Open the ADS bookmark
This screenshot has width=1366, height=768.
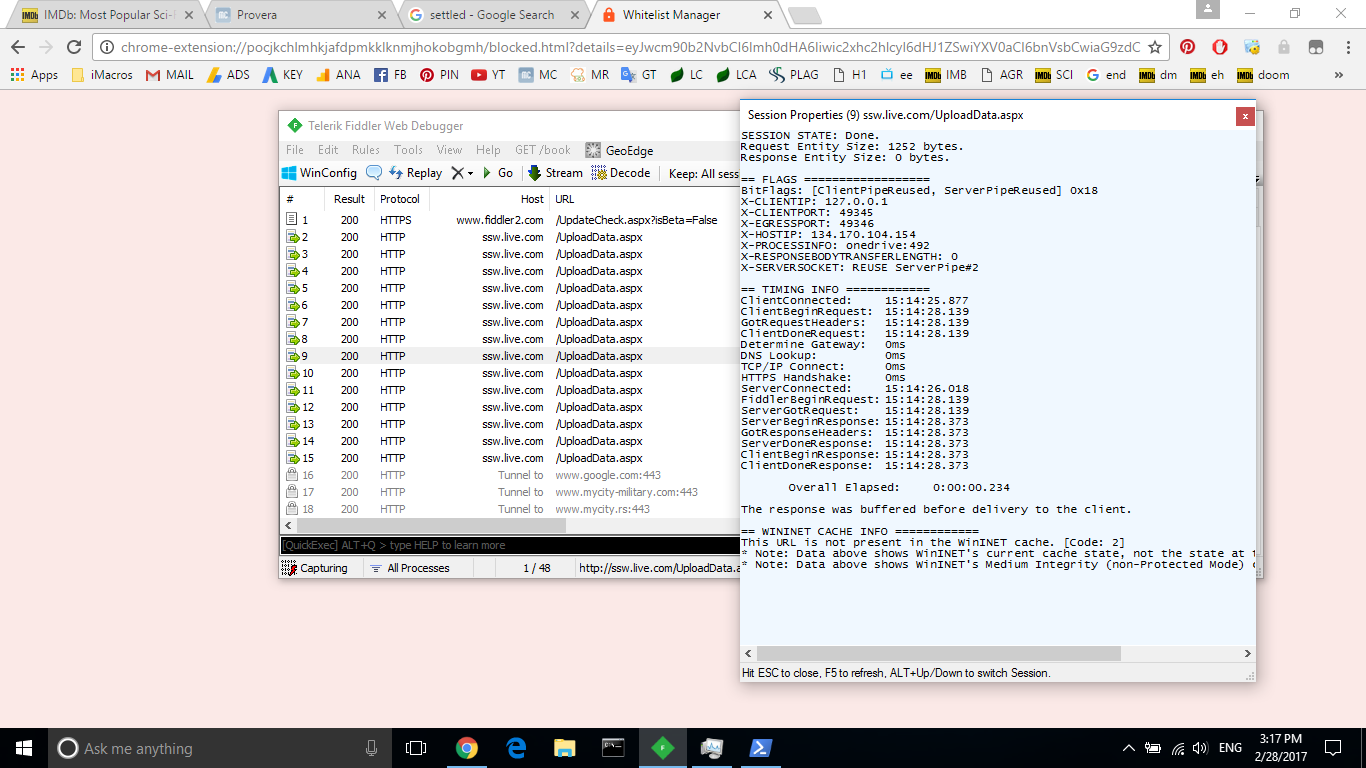228,75
